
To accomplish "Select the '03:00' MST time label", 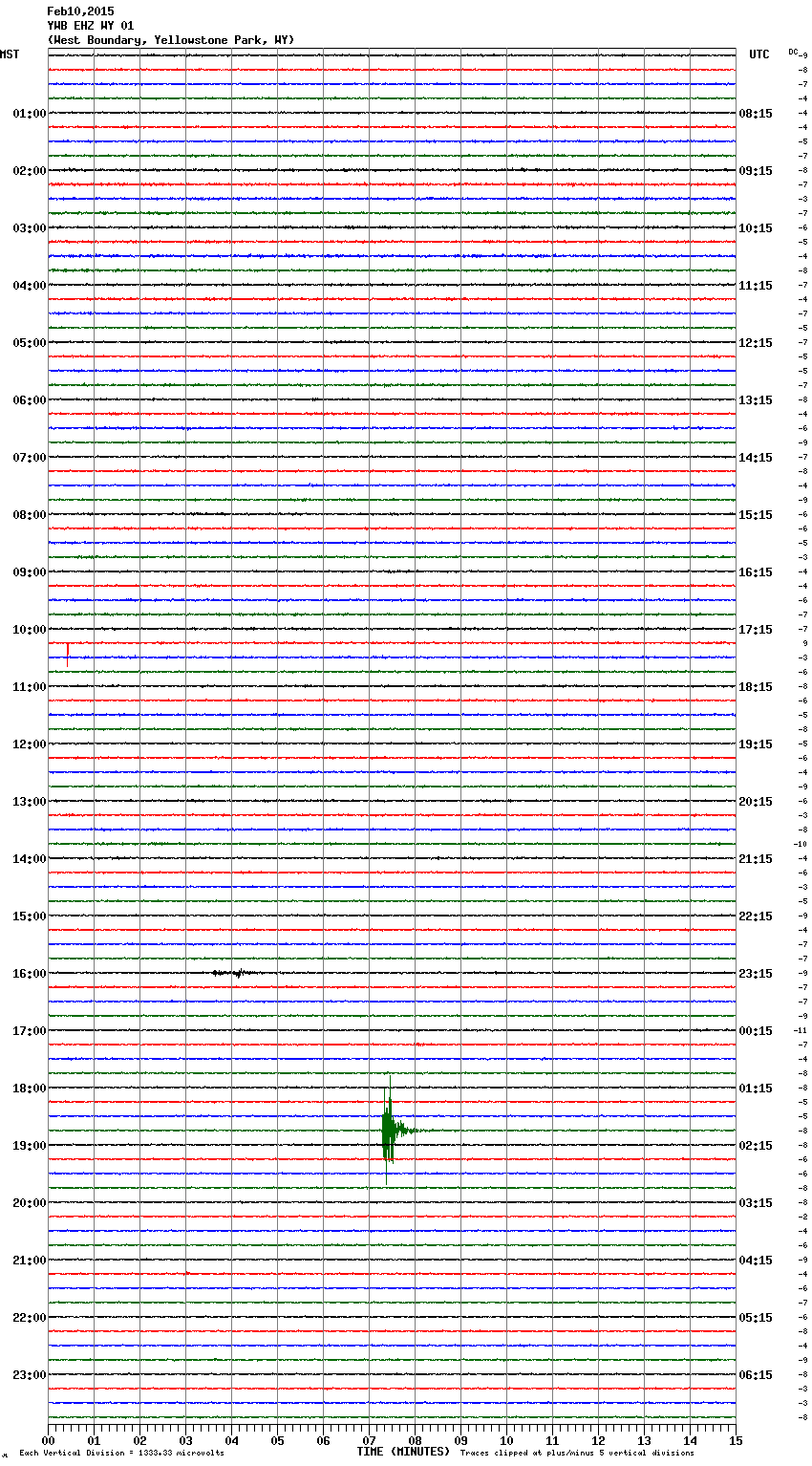I will 30,228.
